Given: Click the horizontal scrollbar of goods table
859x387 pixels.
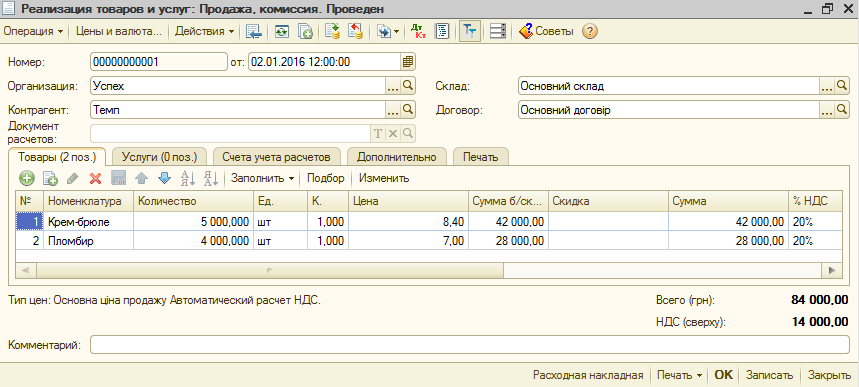Looking at the screenshot, I should click(x=429, y=270).
